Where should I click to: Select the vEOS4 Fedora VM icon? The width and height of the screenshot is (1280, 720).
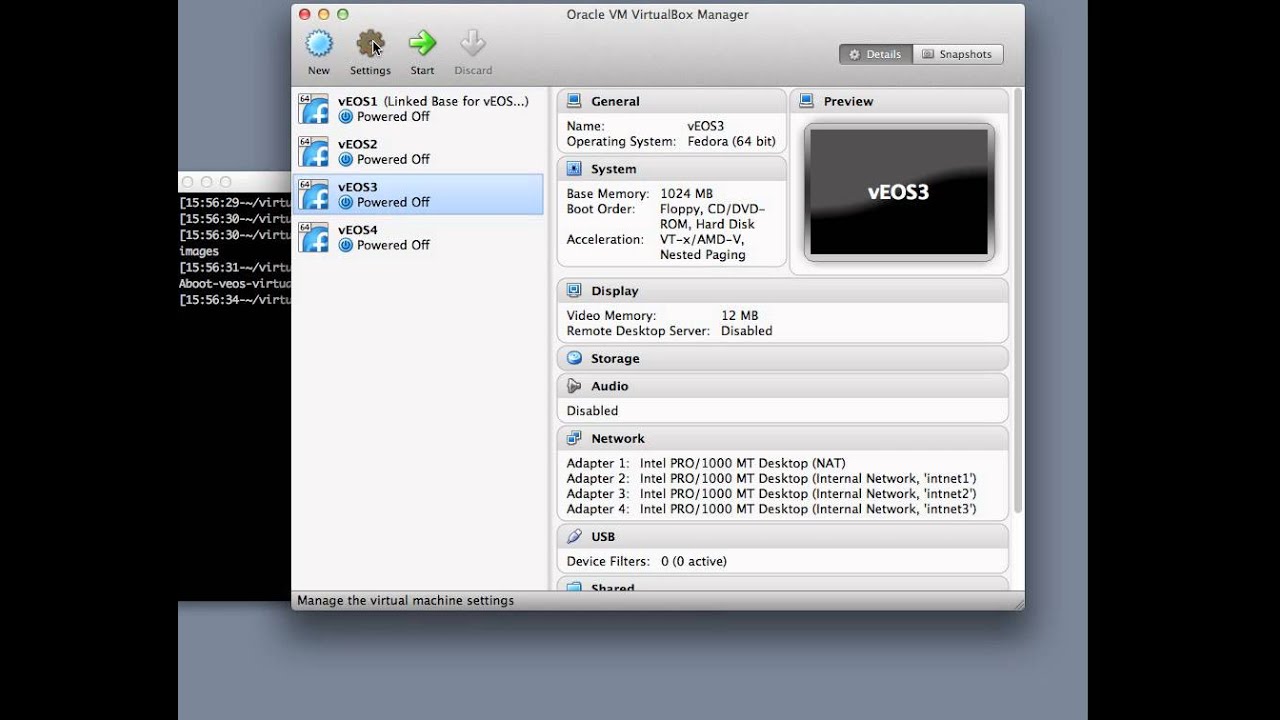(314, 238)
